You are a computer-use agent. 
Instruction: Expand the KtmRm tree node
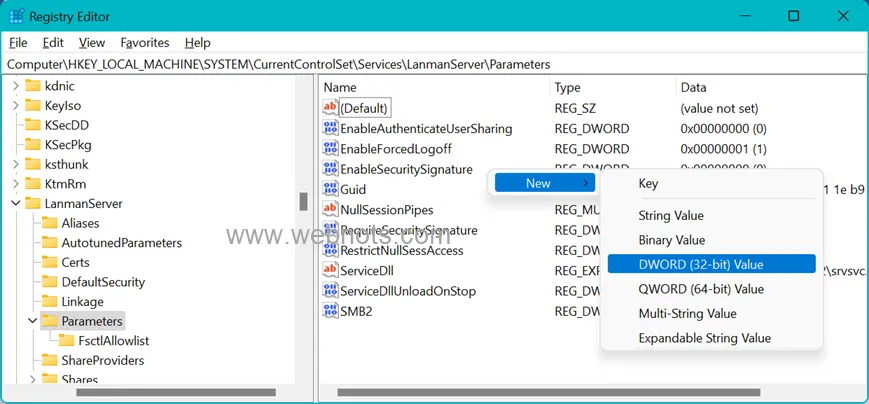tap(16, 184)
